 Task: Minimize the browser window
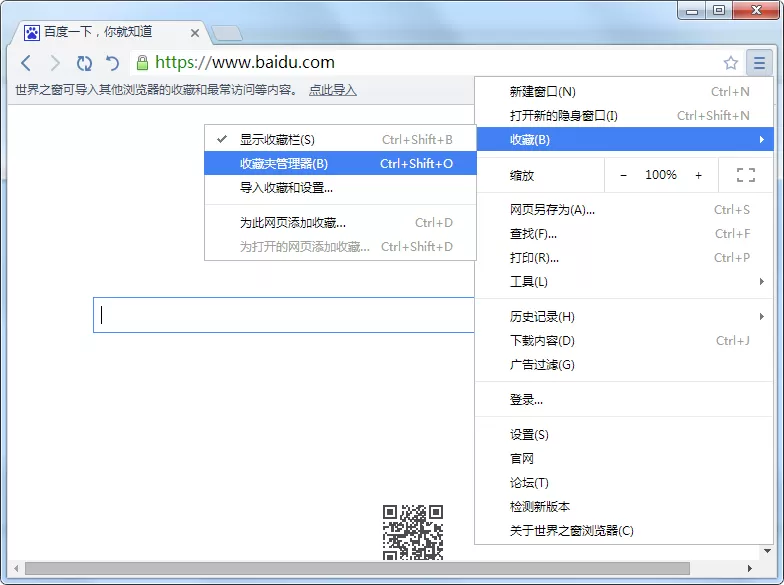point(692,10)
